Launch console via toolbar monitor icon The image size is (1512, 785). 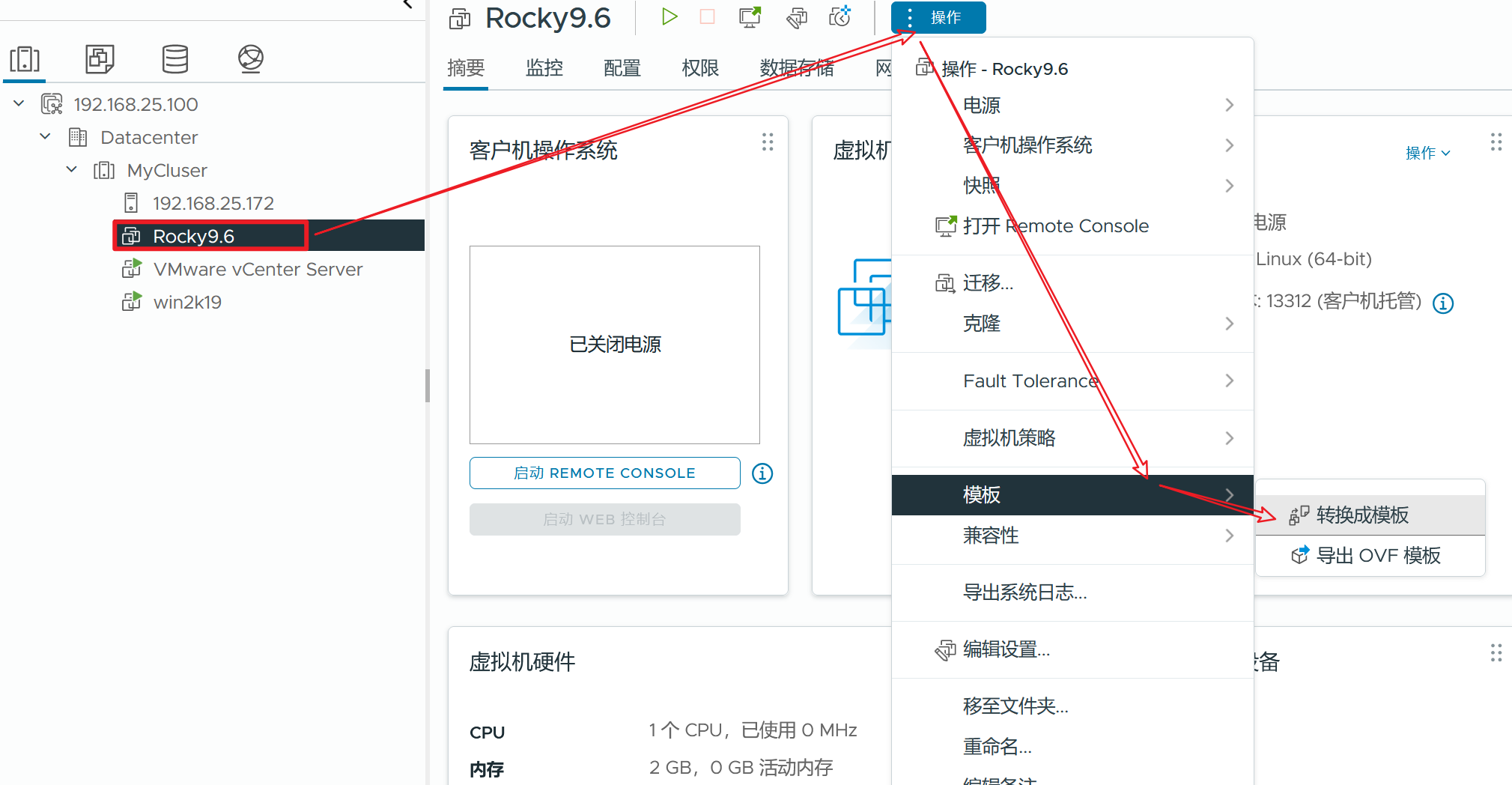pos(750,16)
